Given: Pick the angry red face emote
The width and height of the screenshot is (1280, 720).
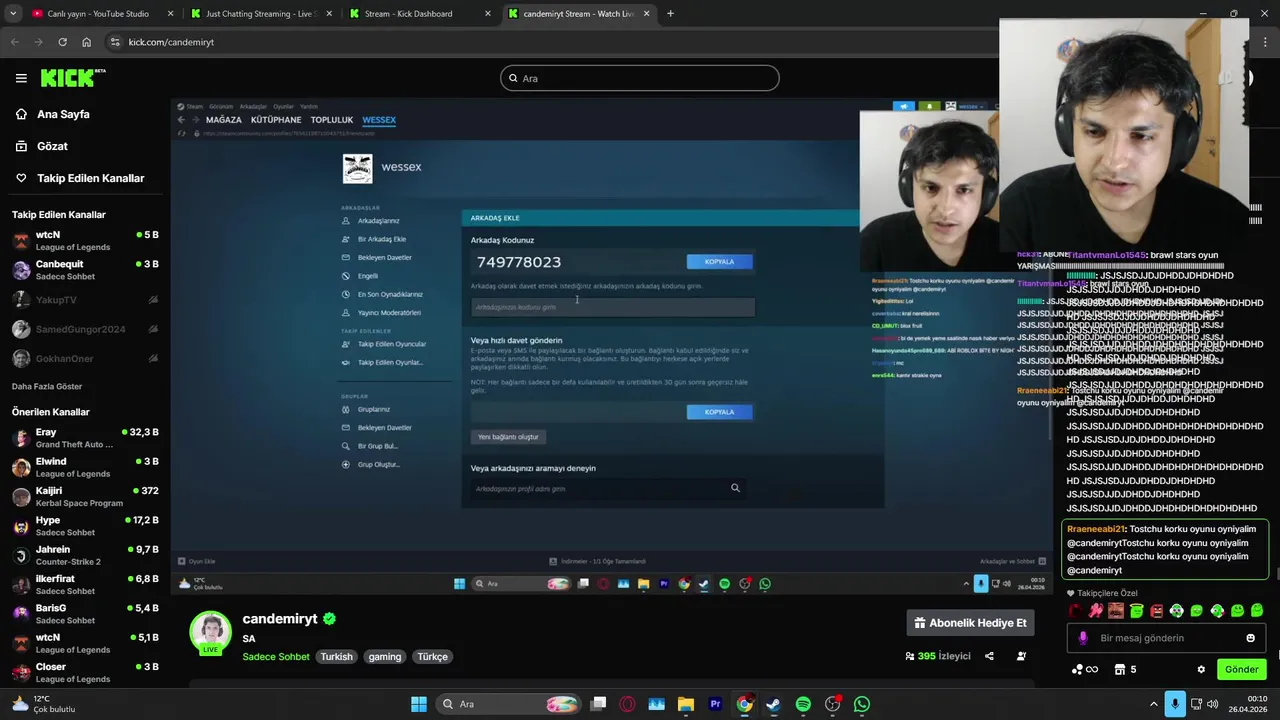Looking at the screenshot, I should tap(1156, 611).
